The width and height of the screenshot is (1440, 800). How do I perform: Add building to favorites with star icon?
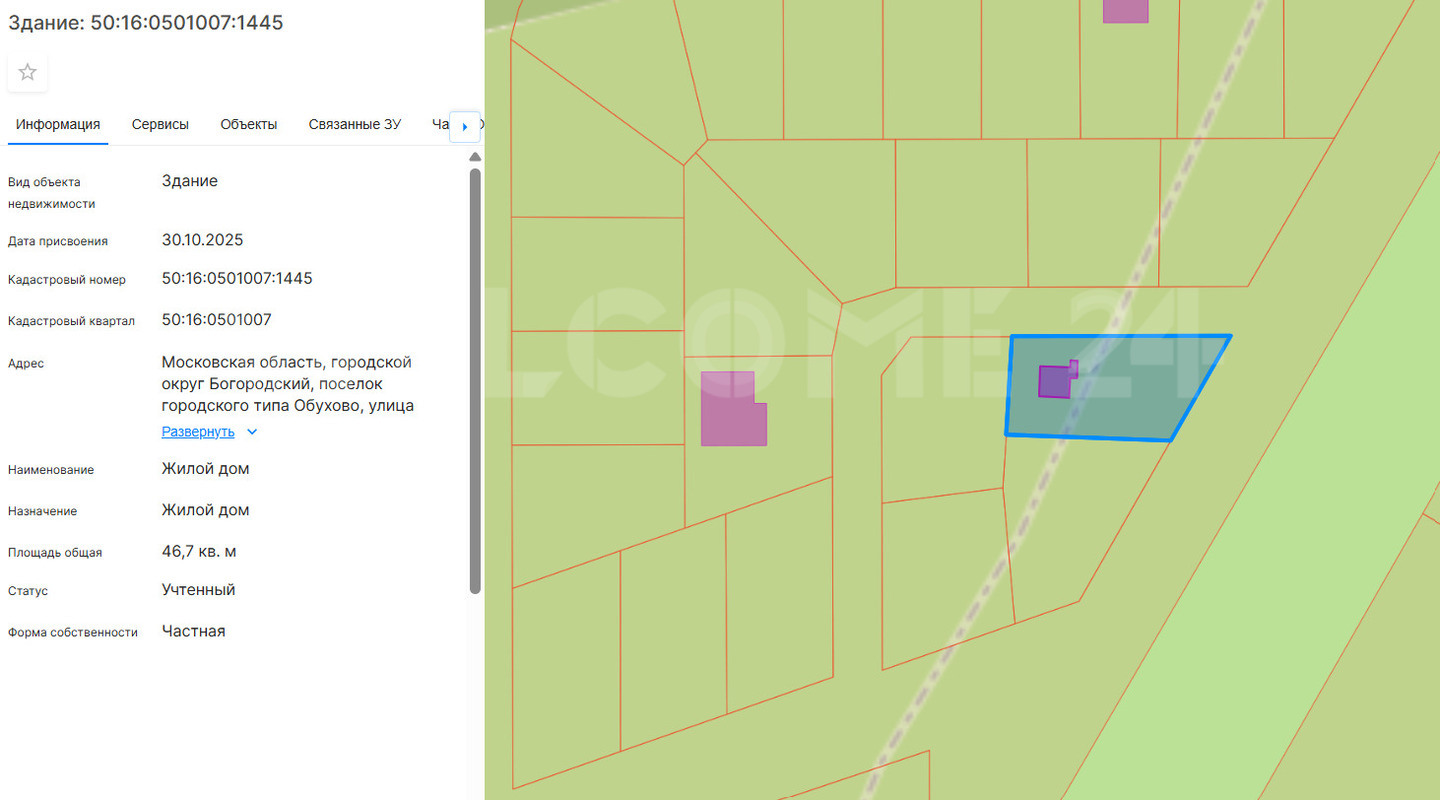tap(28, 72)
